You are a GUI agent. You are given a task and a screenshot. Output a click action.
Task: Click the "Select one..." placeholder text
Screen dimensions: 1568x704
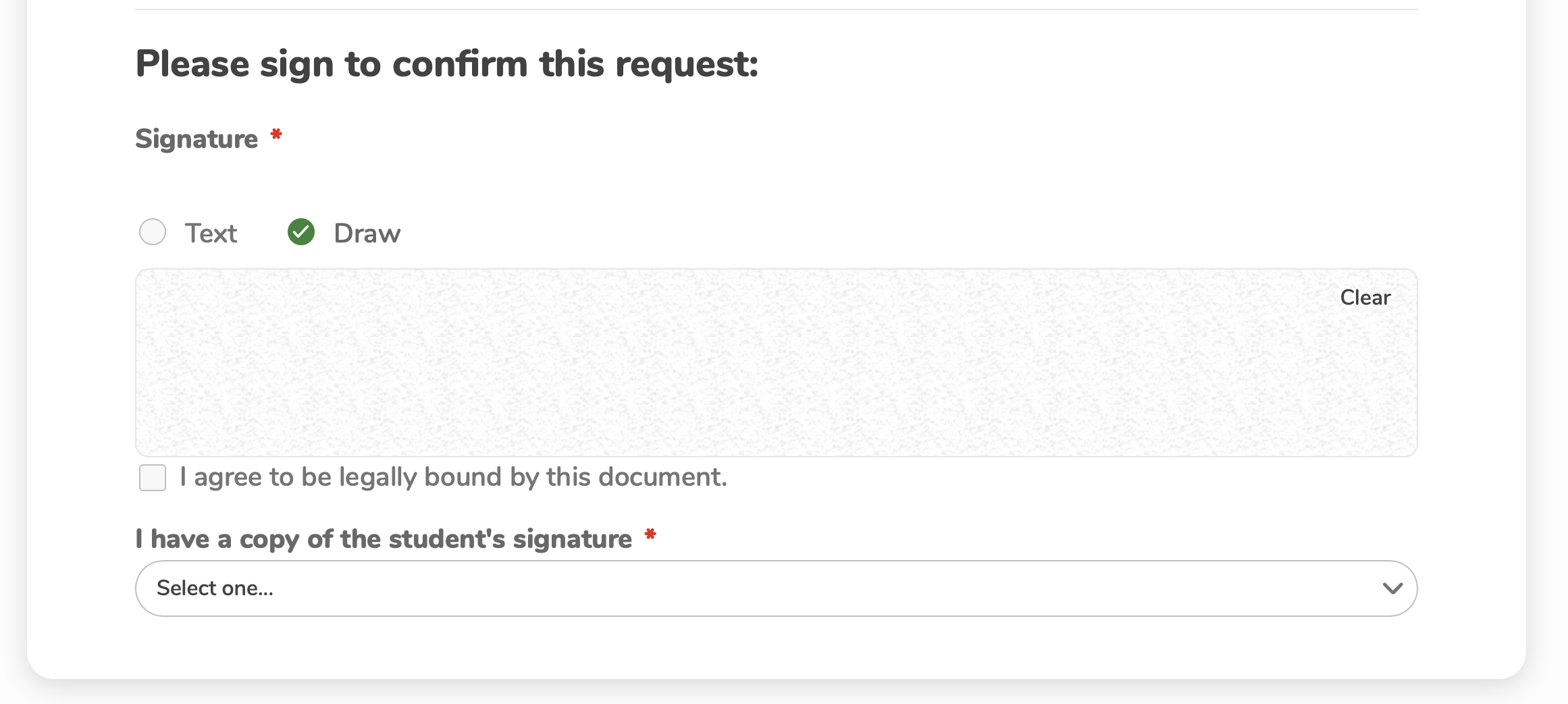(x=215, y=588)
